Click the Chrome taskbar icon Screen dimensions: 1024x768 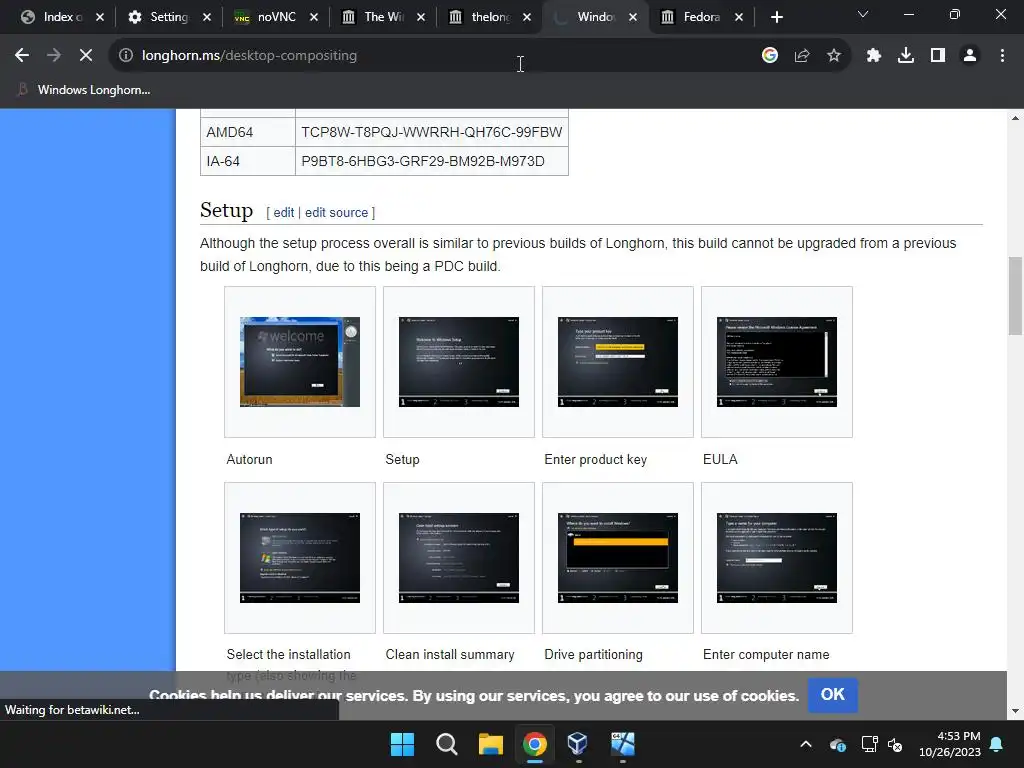coord(534,744)
